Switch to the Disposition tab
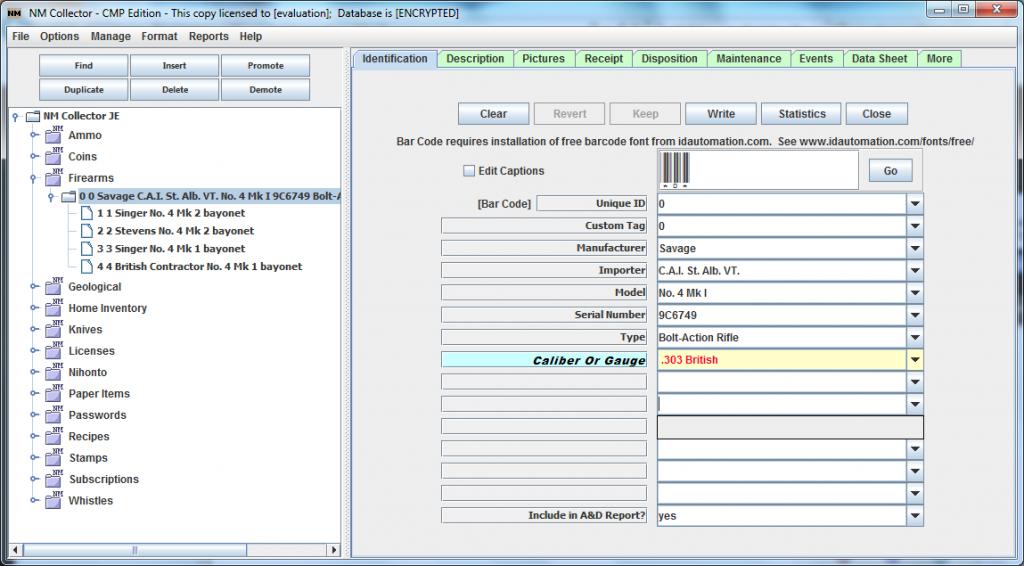Image resolution: width=1024 pixels, height=566 pixels. pyautogui.click(x=669, y=59)
